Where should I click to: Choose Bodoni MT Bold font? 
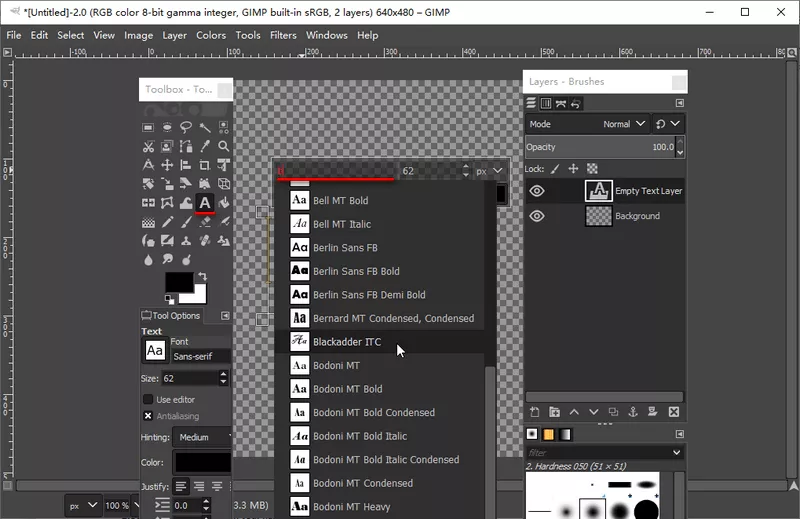(347, 389)
